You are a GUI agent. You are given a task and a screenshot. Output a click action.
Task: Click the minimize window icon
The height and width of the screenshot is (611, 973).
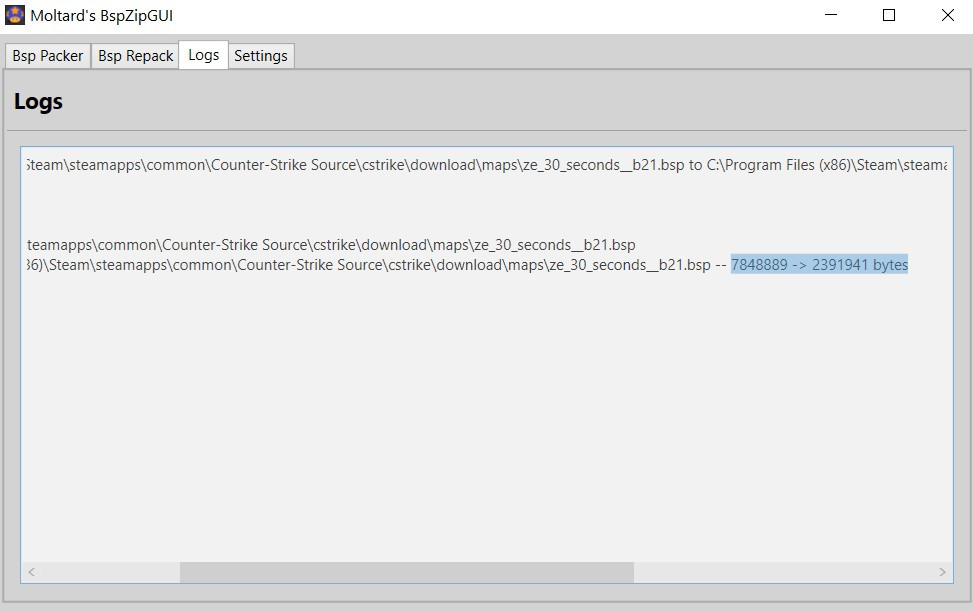829,15
